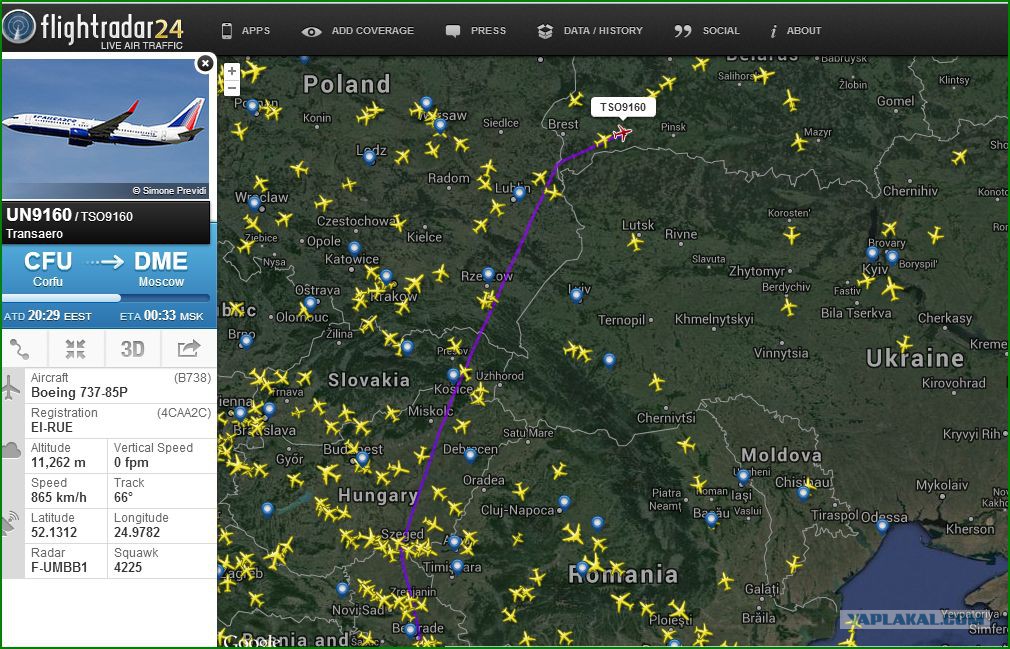Viewport: 1010px width, 649px height.
Task: Click the squawk code 4225
Action: coord(128,567)
